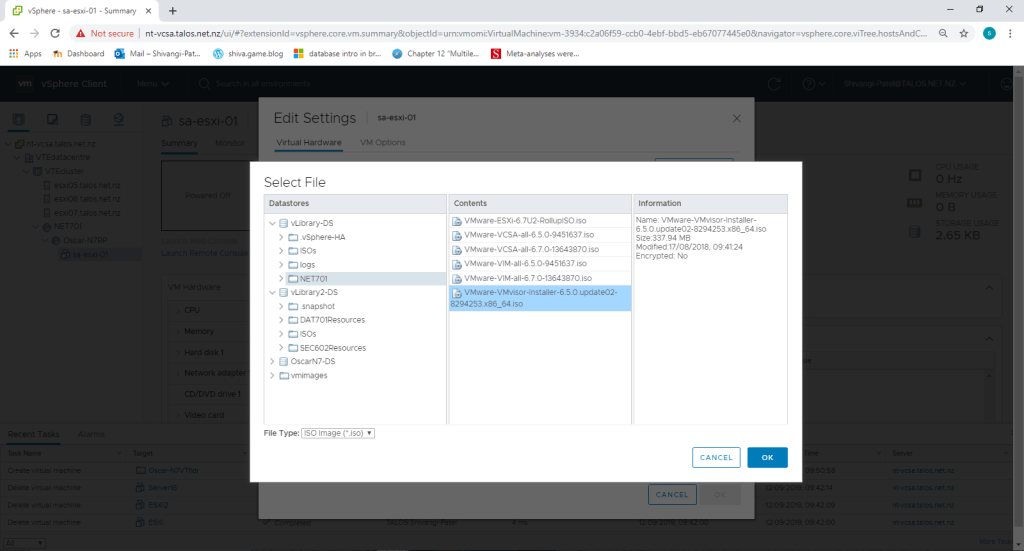Open a new browser tab
The height and width of the screenshot is (551, 1024).
click(x=172, y=10)
